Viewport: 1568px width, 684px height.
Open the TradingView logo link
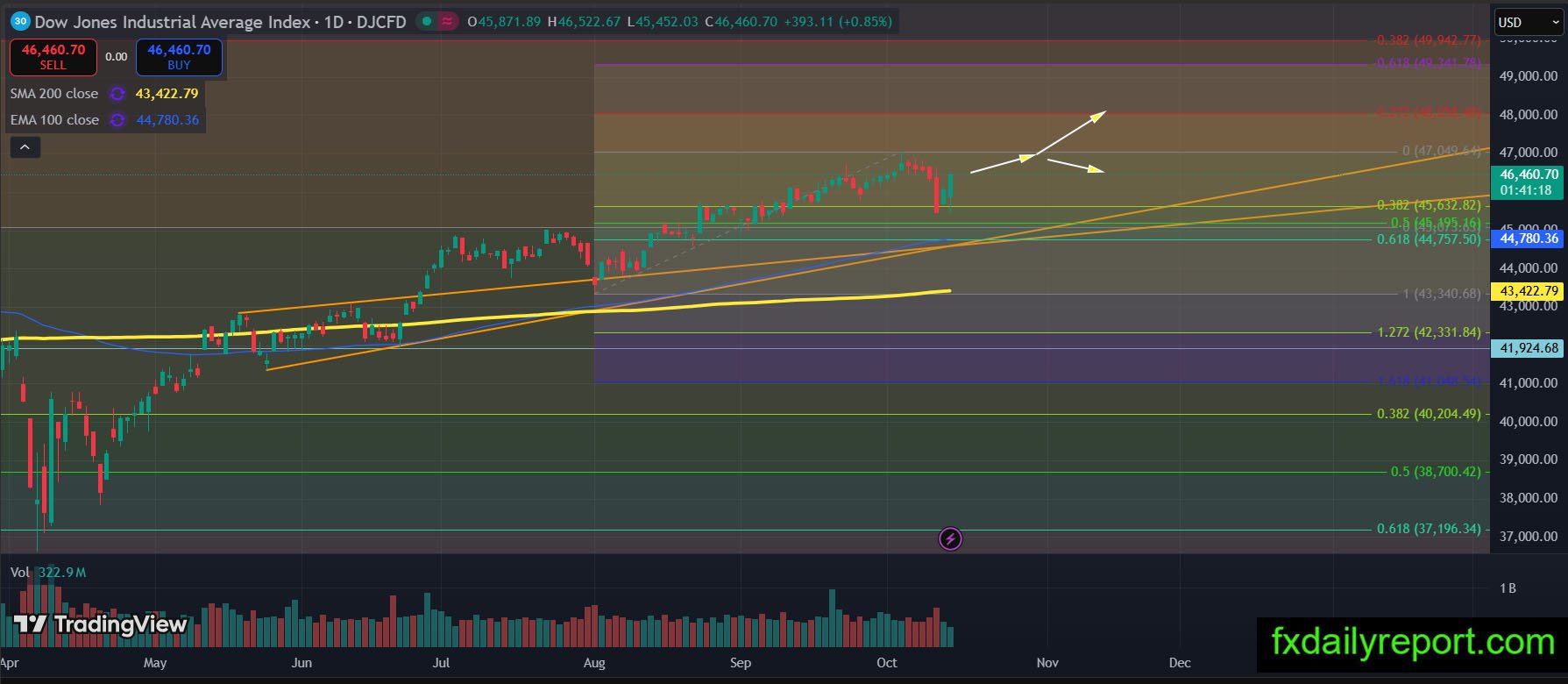tap(100, 624)
